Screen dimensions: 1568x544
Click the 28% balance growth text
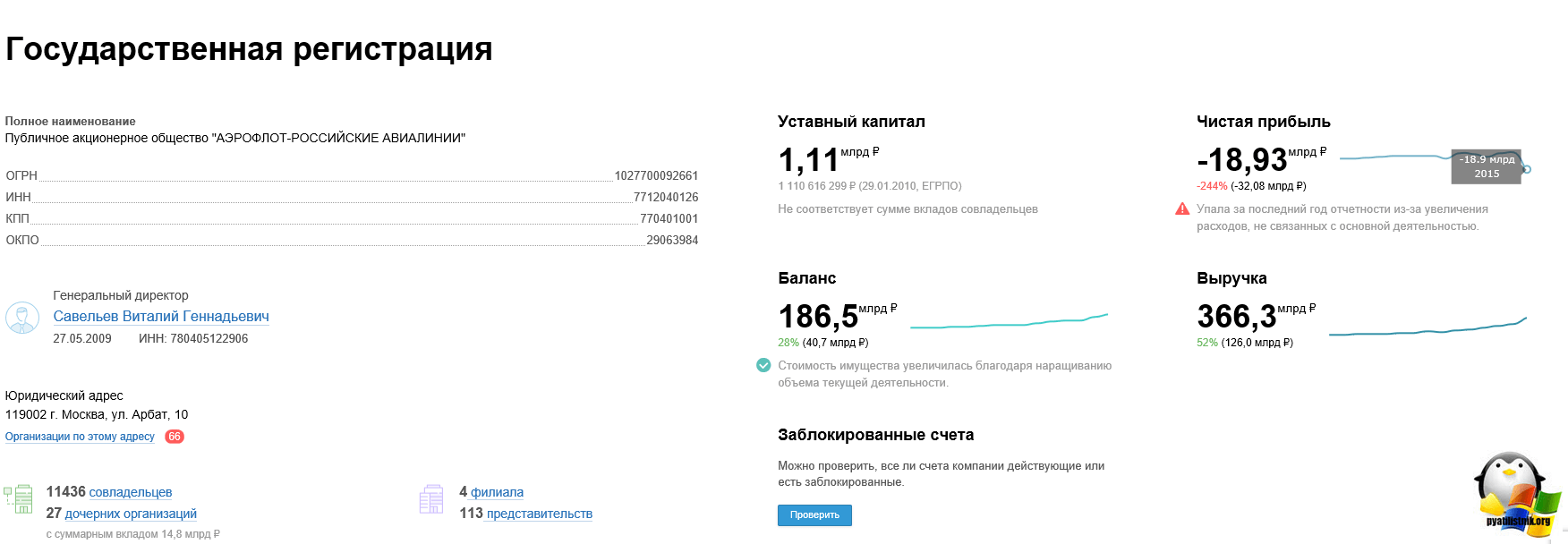pyautogui.click(x=788, y=343)
